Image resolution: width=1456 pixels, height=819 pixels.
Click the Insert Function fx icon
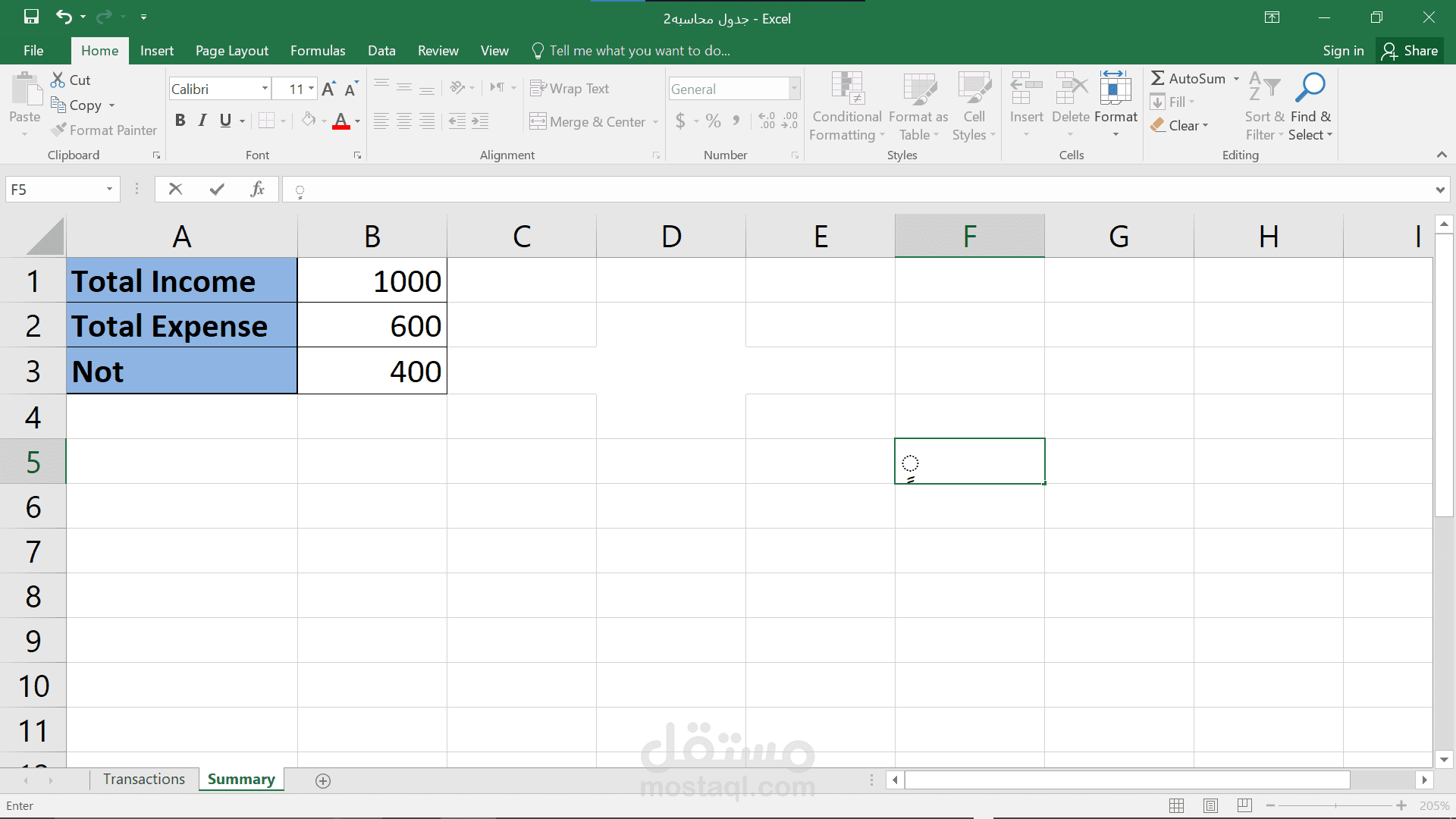(x=257, y=189)
